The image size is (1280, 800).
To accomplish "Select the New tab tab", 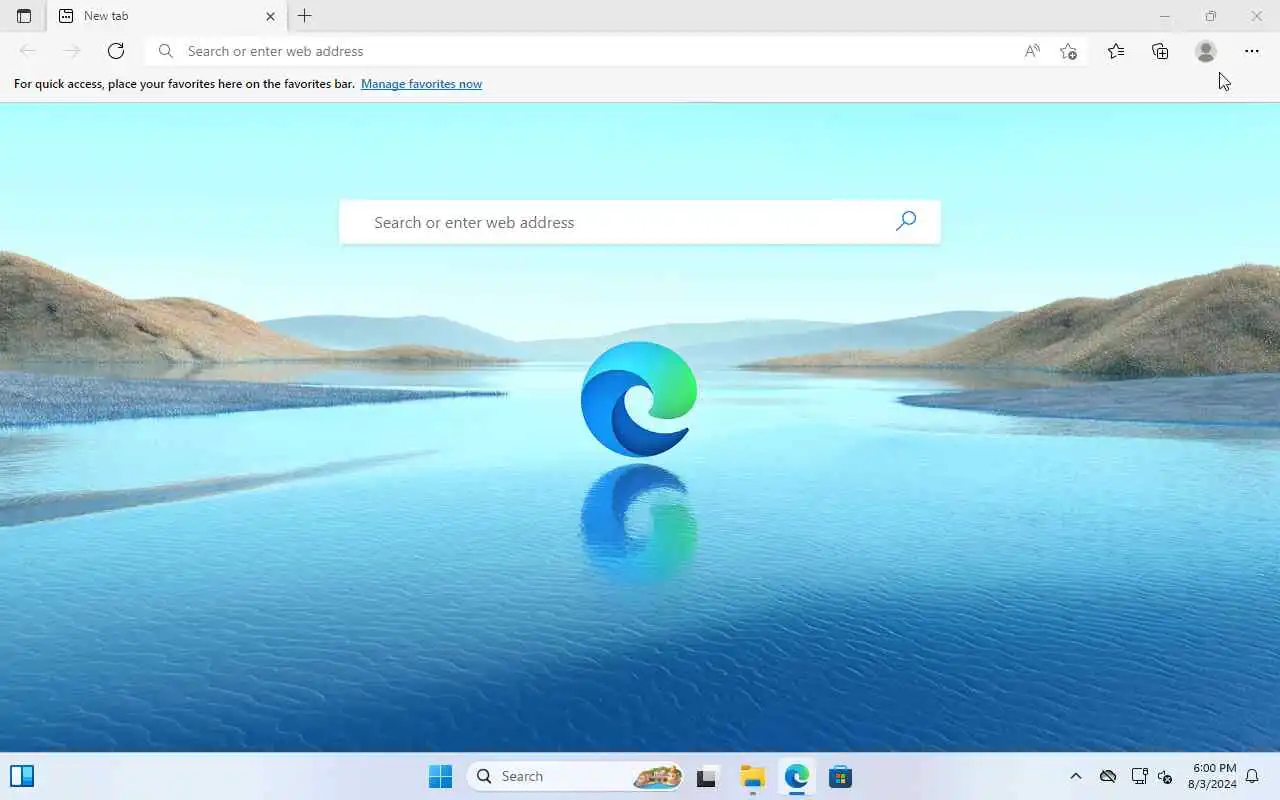I will [167, 16].
